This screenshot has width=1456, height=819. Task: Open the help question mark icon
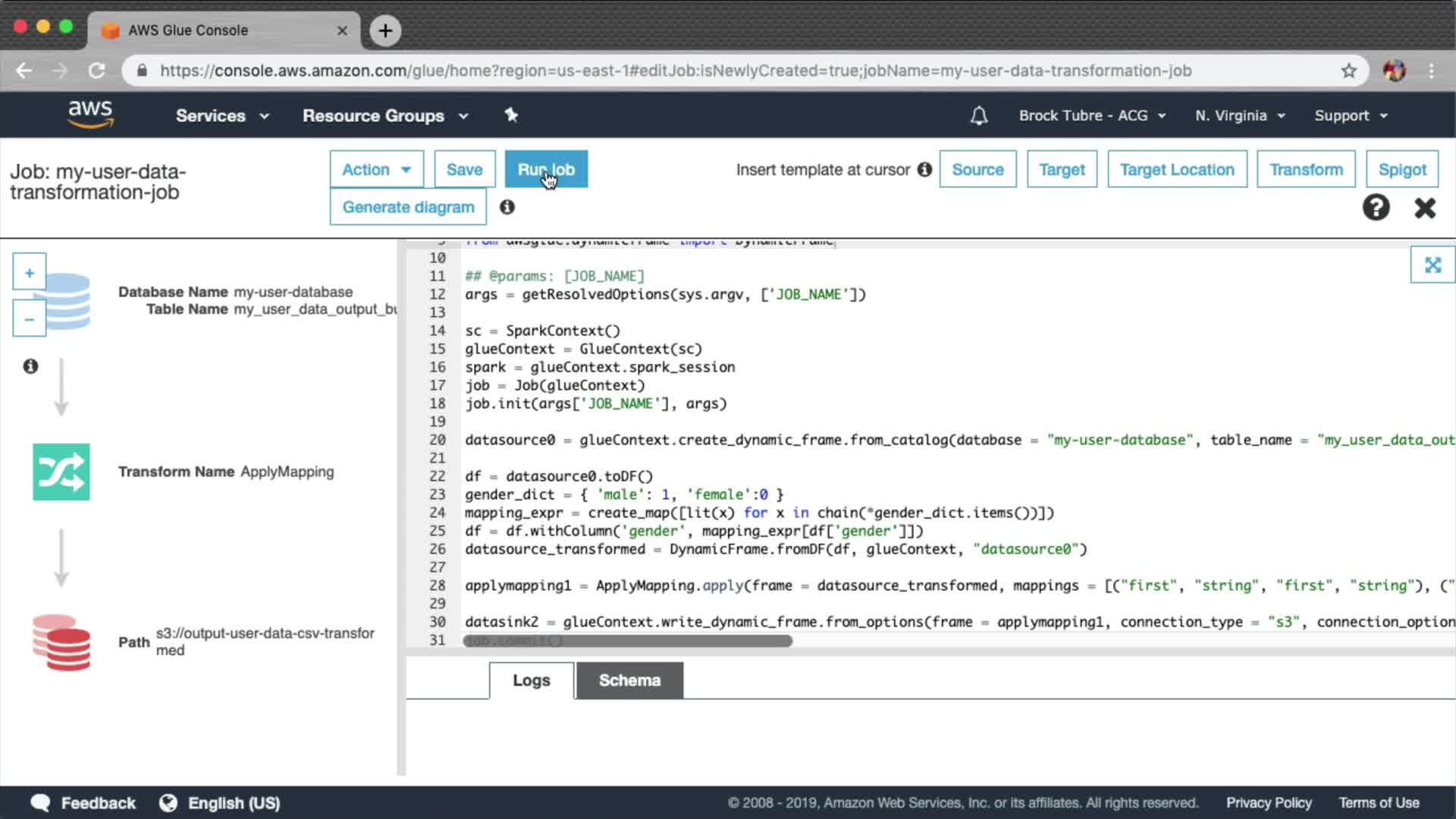pyautogui.click(x=1376, y=207)
